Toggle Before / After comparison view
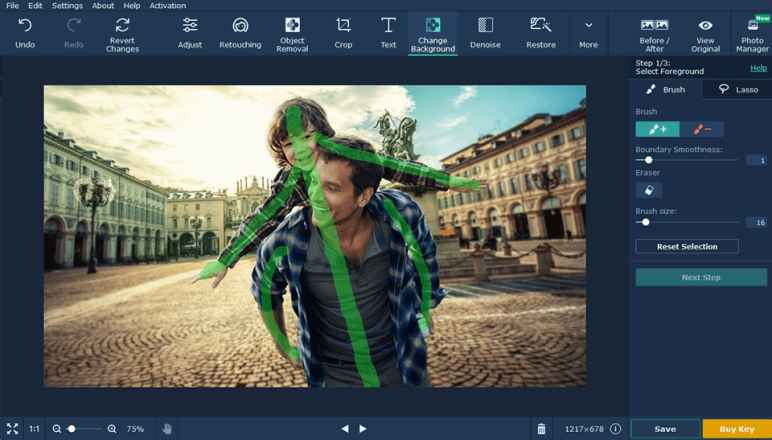The image size is (772, 440). tap(654, 25)
